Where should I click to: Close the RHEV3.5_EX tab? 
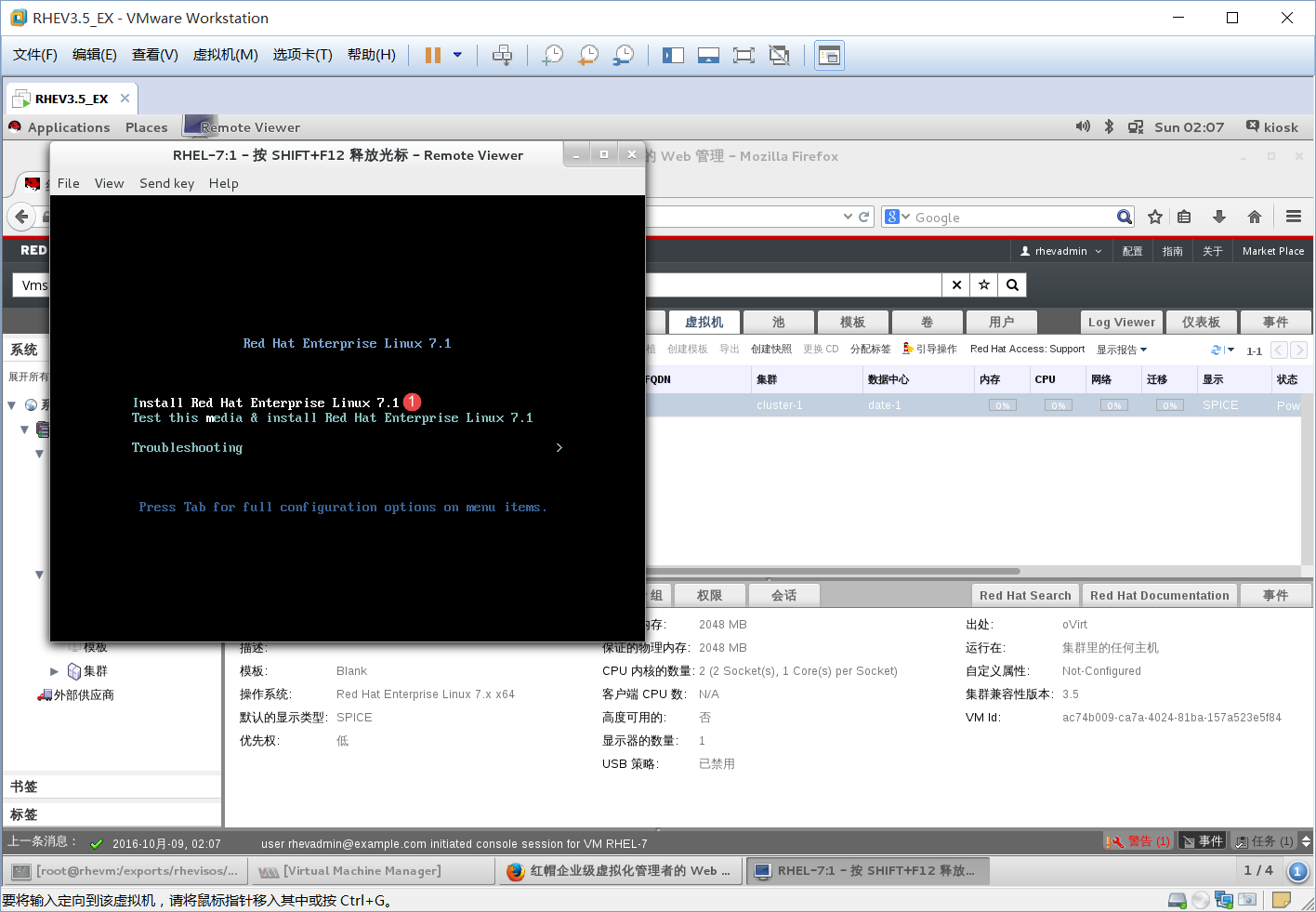coord(125,98)
